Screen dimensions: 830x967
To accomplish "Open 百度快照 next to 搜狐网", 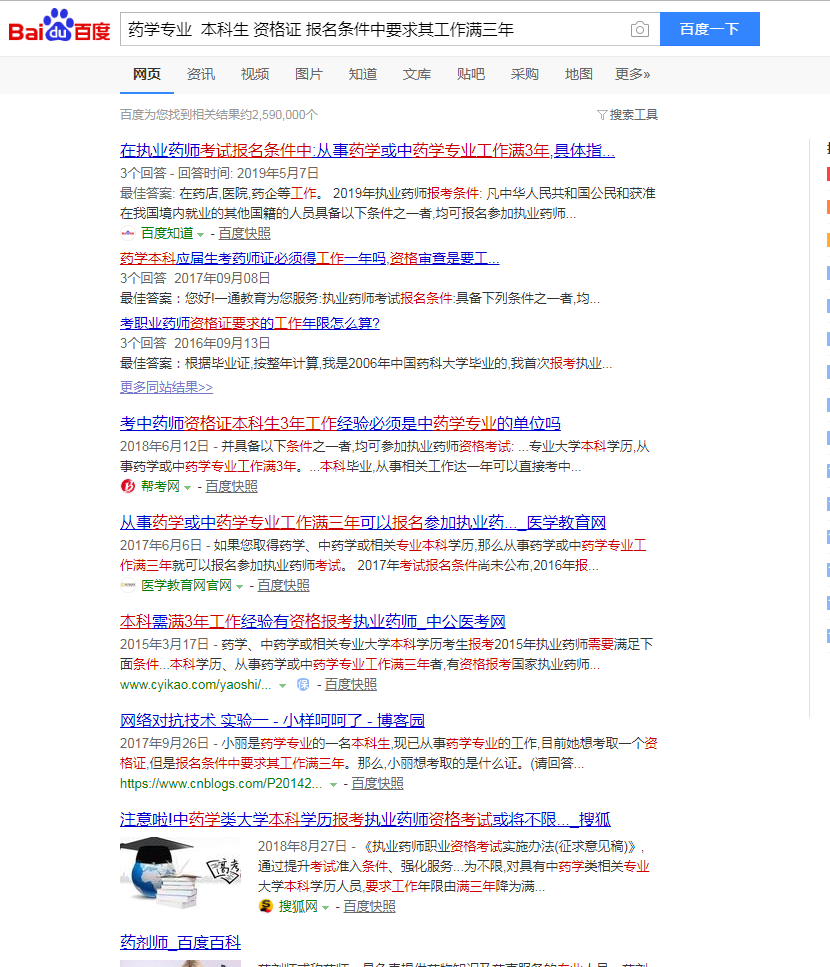I will [x=369, y=906].
